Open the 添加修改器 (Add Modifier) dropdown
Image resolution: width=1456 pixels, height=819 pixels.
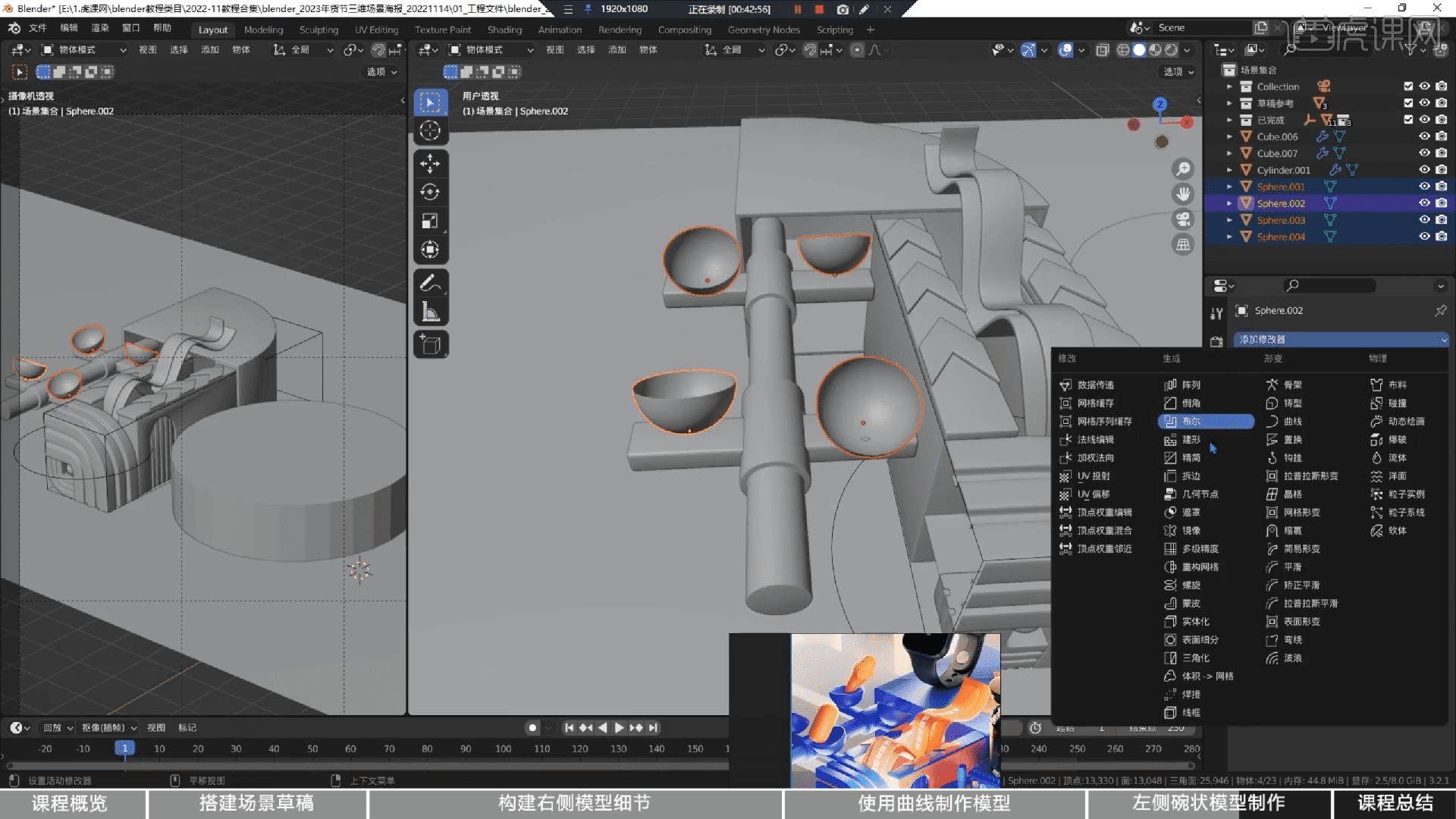click(x=1341, y=340)
